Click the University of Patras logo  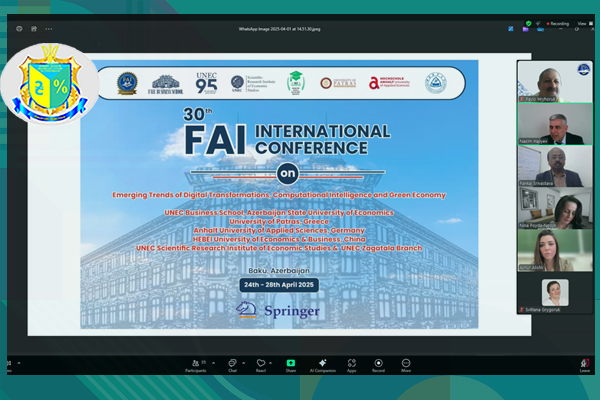[x=338, y=83]
